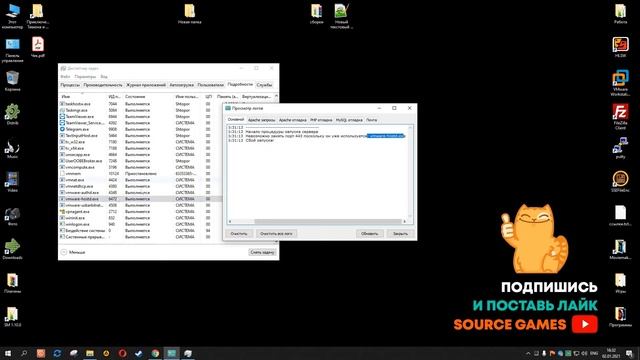Viewport: 640px width, 360px height.
Task: Select the vmware-hostd.exe process row
Action: tap(141, 199)
